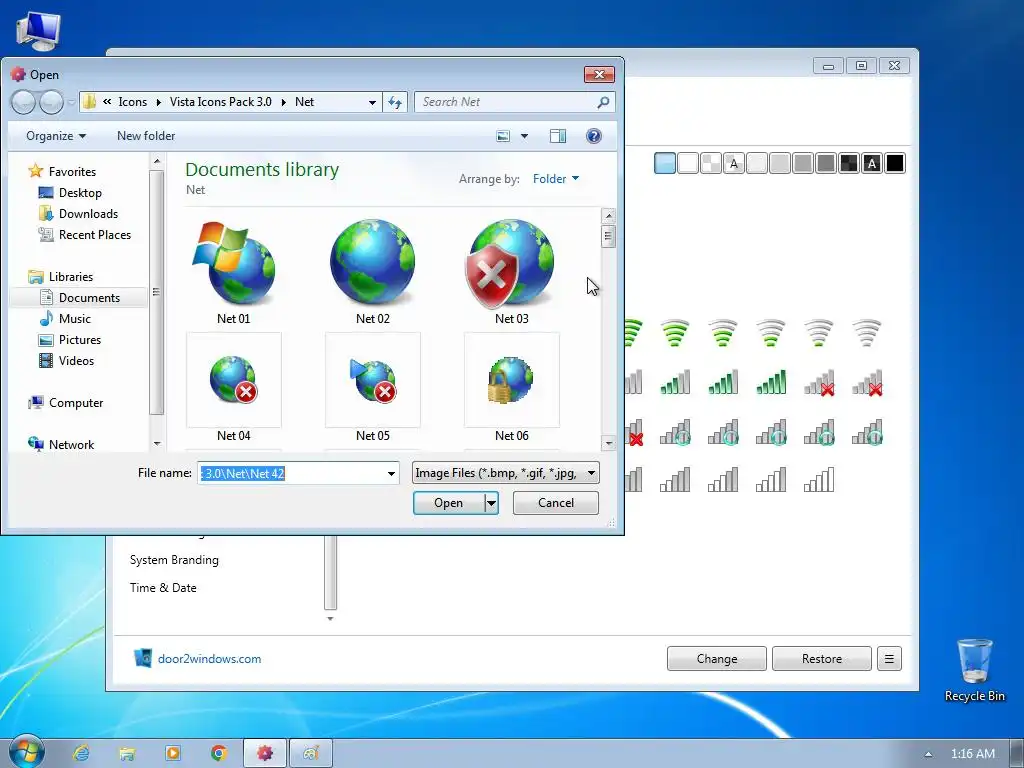
Task: Expand the views dropdown arrow
Action: pos(524,136)
